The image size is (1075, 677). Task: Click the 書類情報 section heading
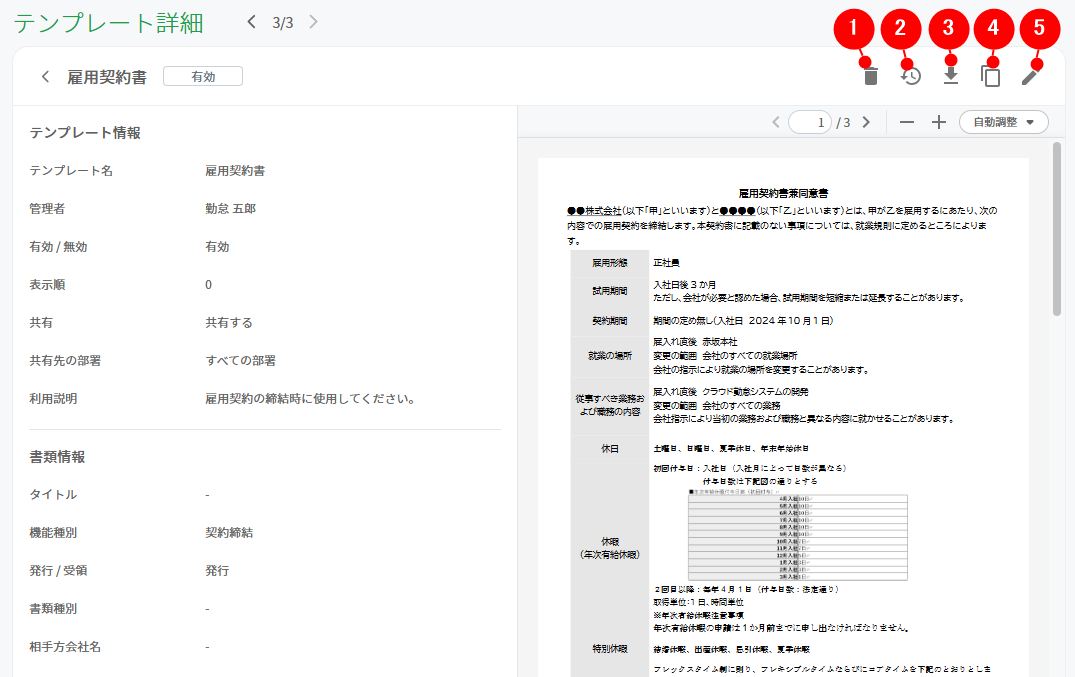pos(57,457)
